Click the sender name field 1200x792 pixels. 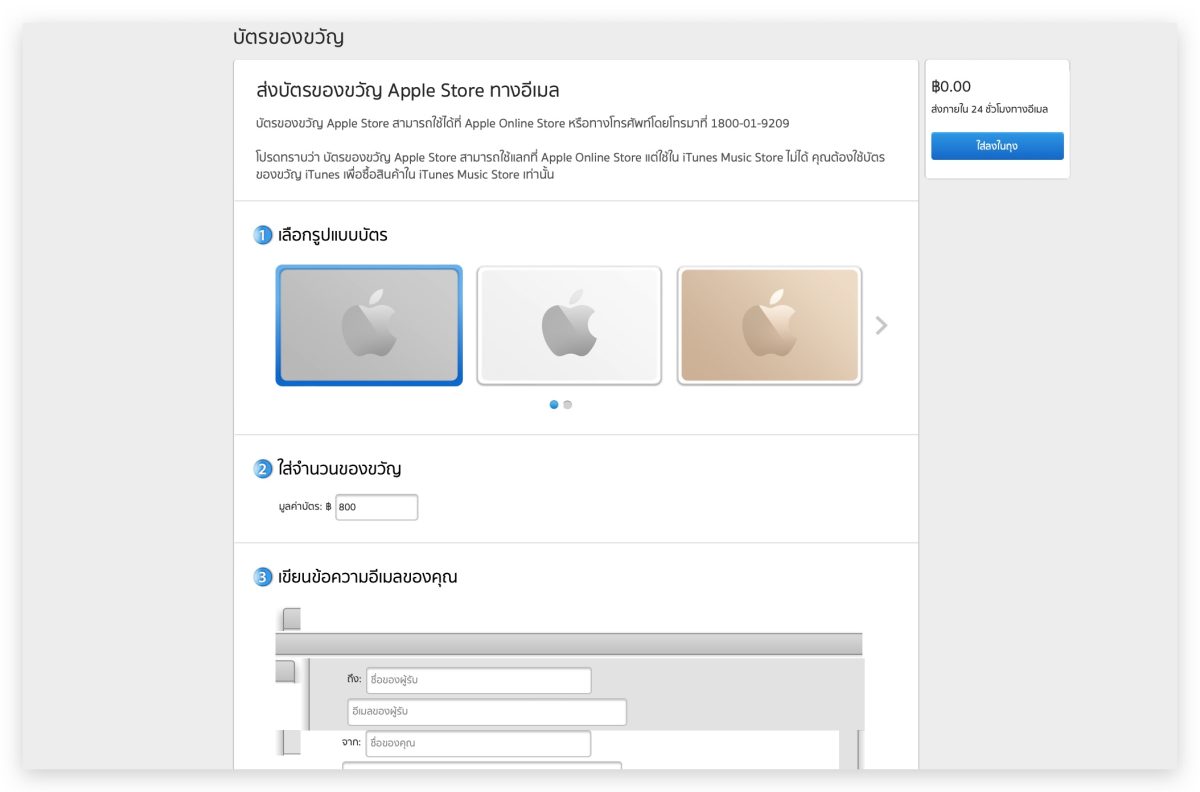click(x=478, y=744)
